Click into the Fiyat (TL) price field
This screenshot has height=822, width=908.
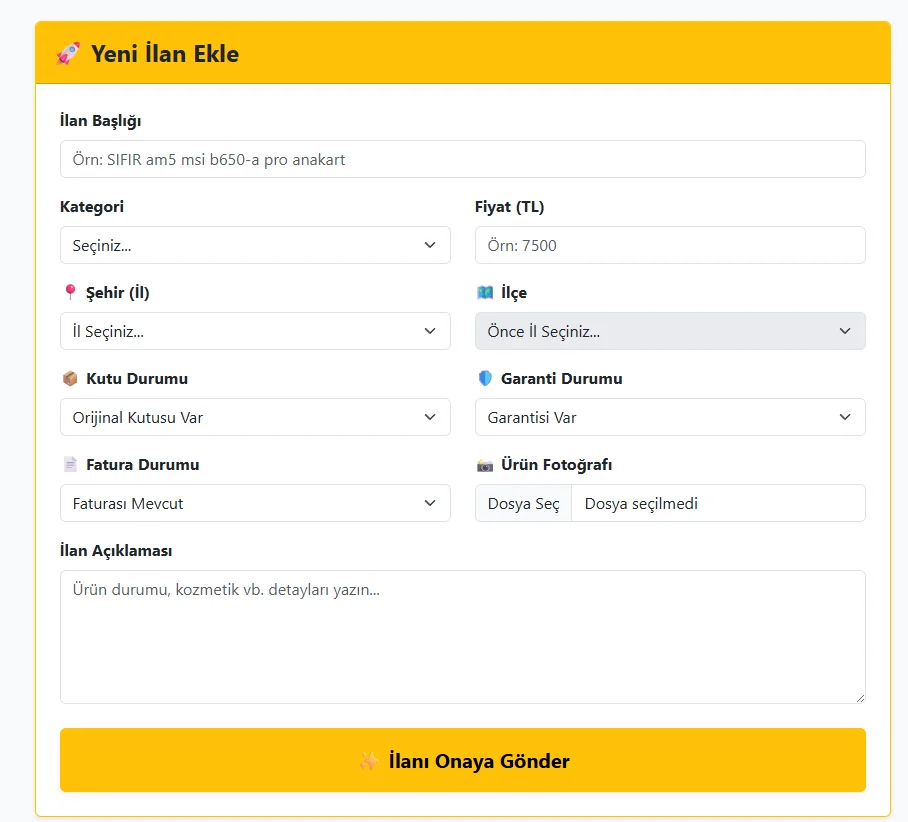pyautogui.click(x=670, y=245)
